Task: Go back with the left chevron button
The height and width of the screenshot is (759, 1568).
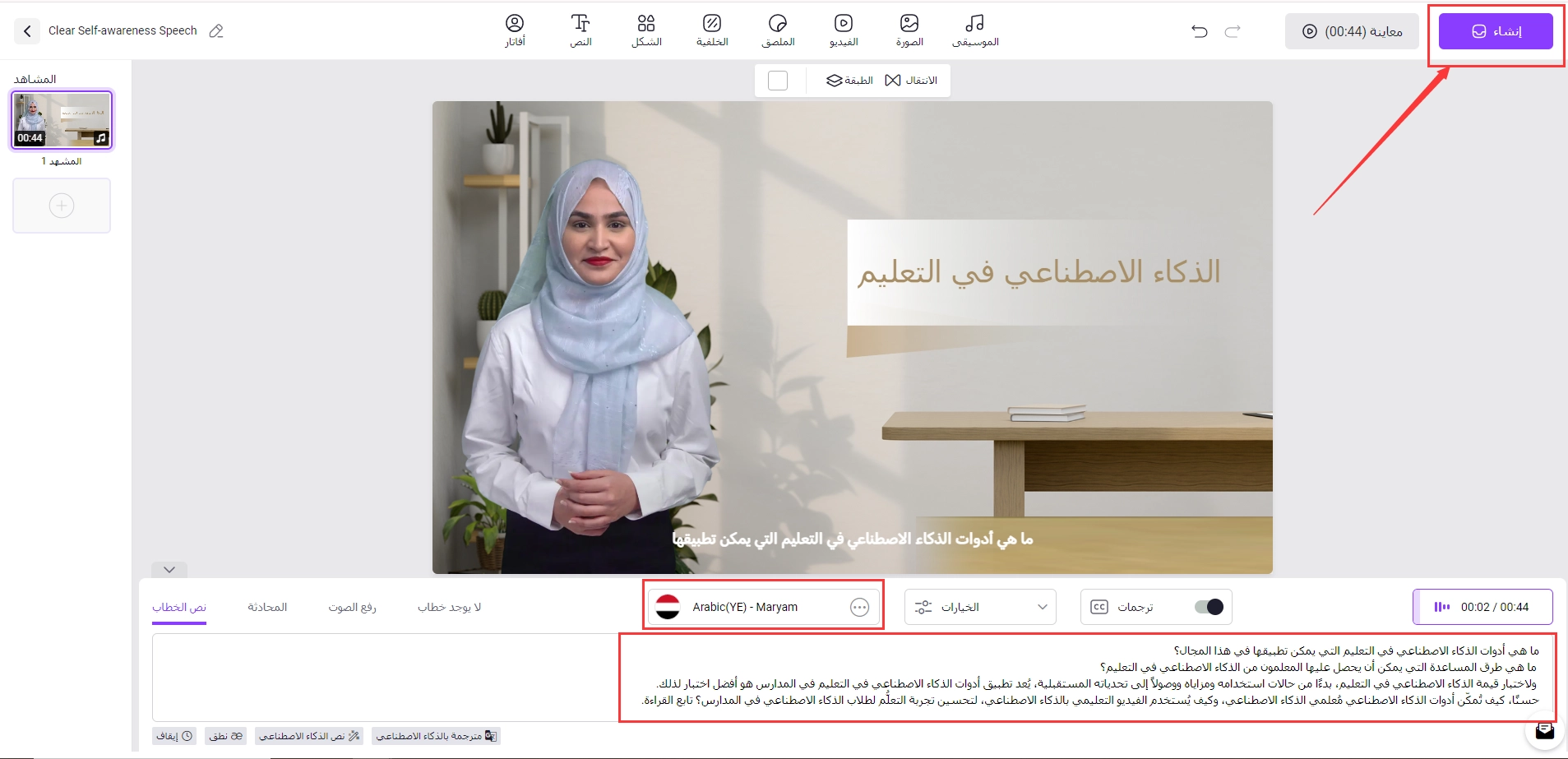Action: click(x=27, y=31)
